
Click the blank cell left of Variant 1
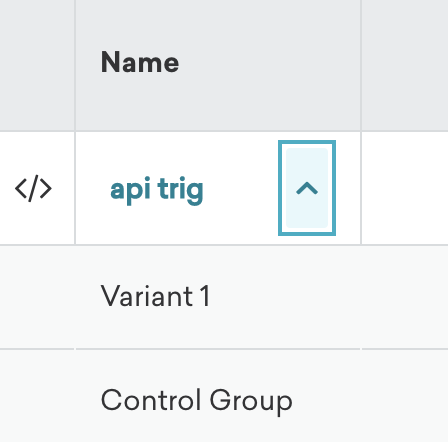(x=37, y=297)
